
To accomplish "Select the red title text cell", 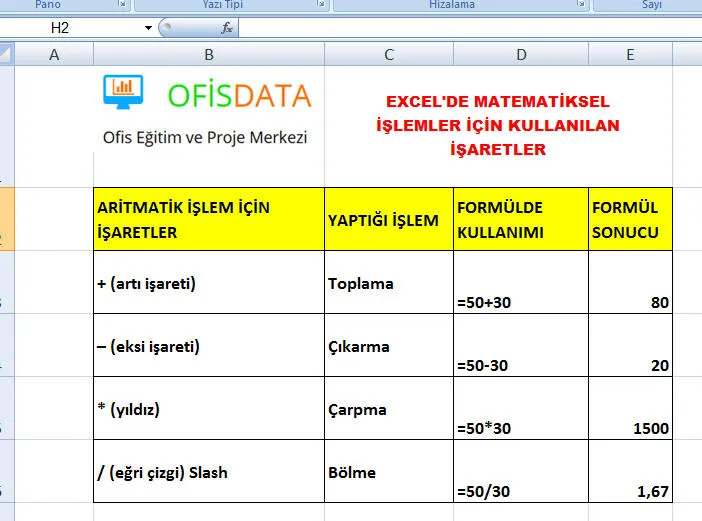I will 497,126.
